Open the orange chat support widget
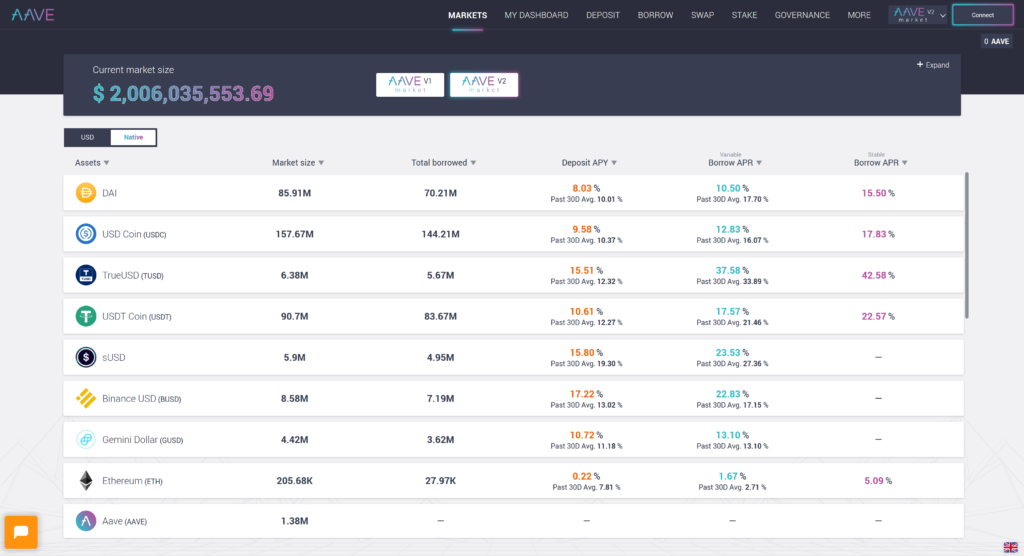1024x556 pixels. 21,532
